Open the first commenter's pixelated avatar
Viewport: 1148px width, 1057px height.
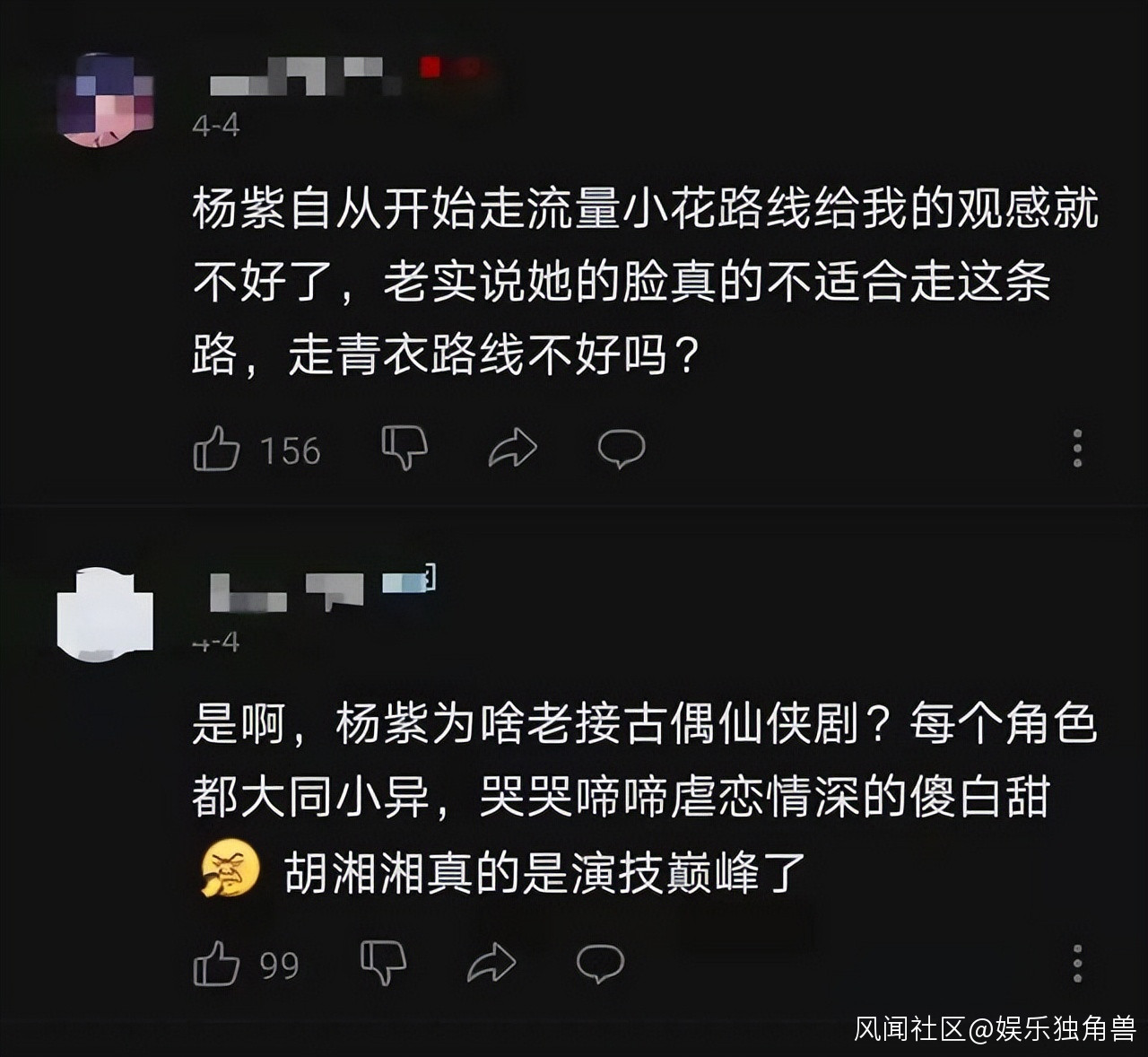click(x=105, y=100)
